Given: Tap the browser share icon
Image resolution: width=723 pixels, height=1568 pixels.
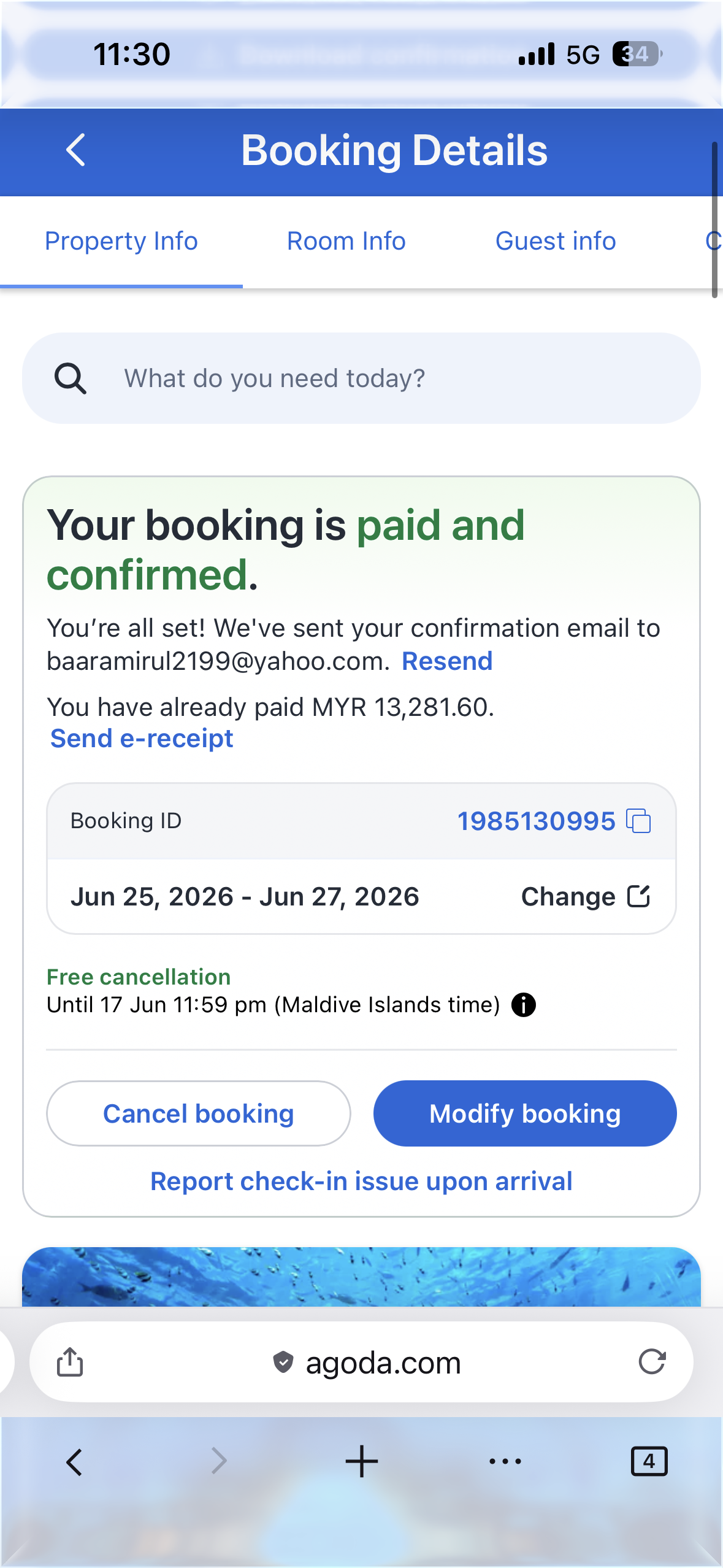Looking at the screenshot, I should click(70, 1362).
